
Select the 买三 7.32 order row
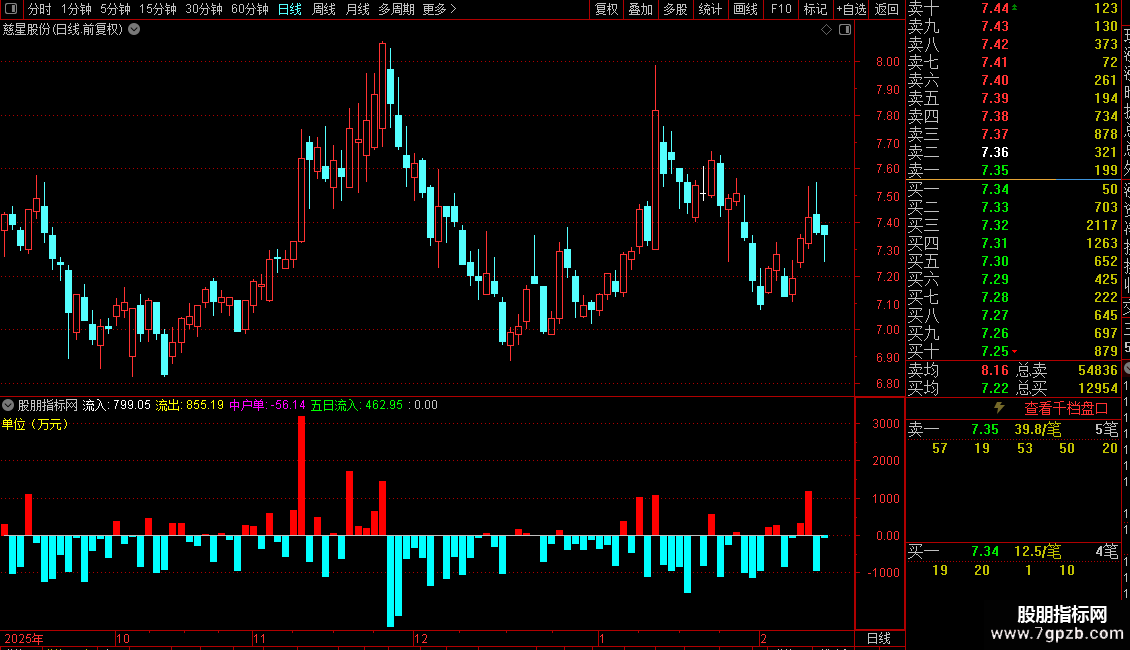click(1013, 226)
